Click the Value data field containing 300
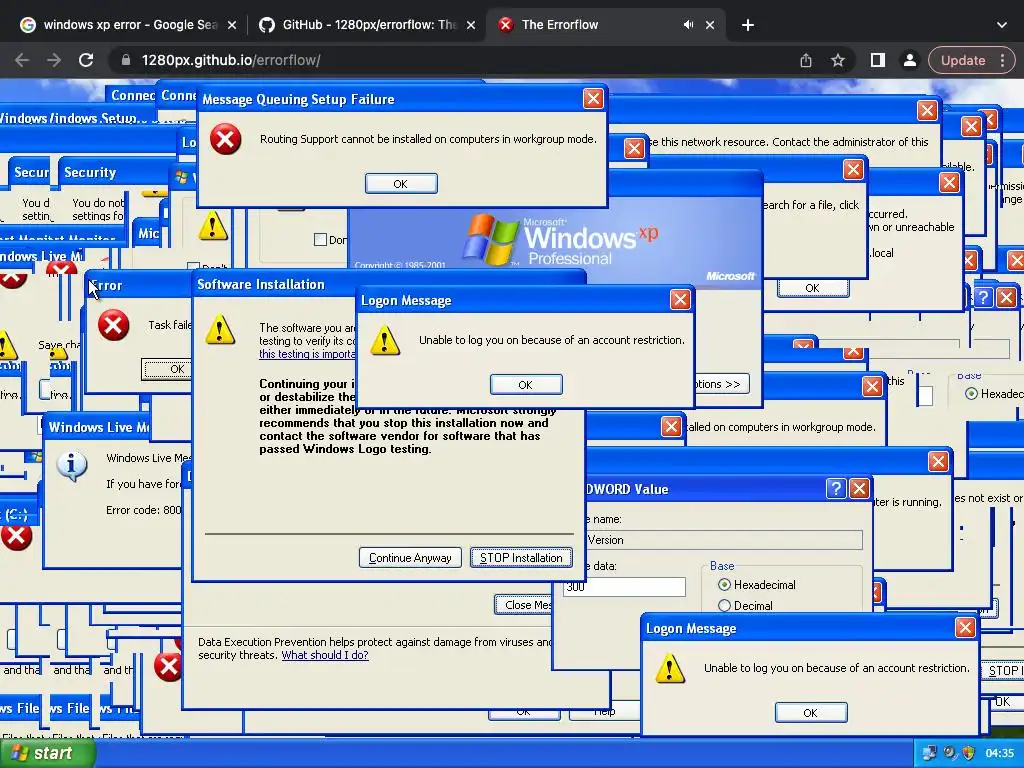1024x768 pixels. coord(624,586)
